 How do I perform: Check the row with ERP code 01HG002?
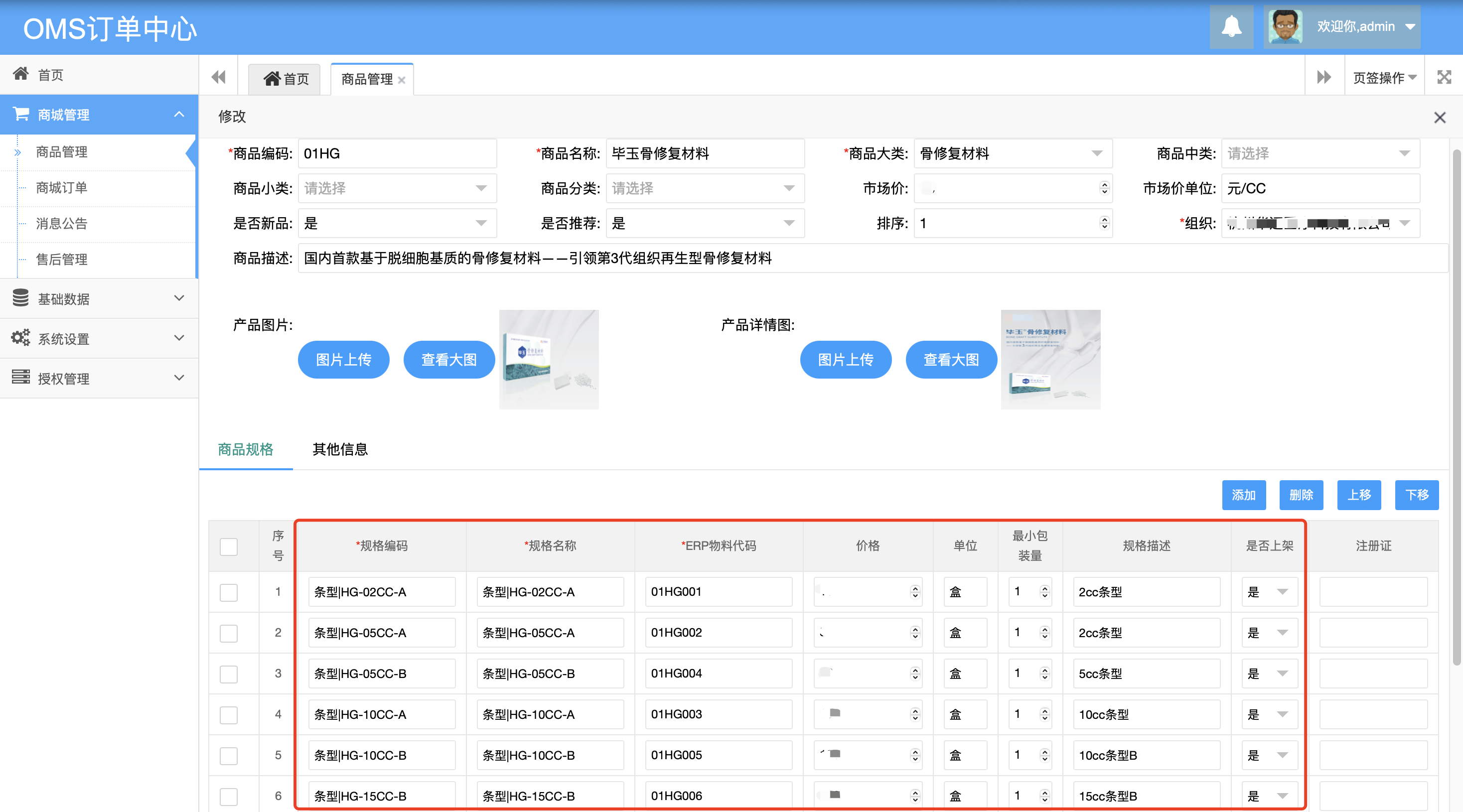228,633
